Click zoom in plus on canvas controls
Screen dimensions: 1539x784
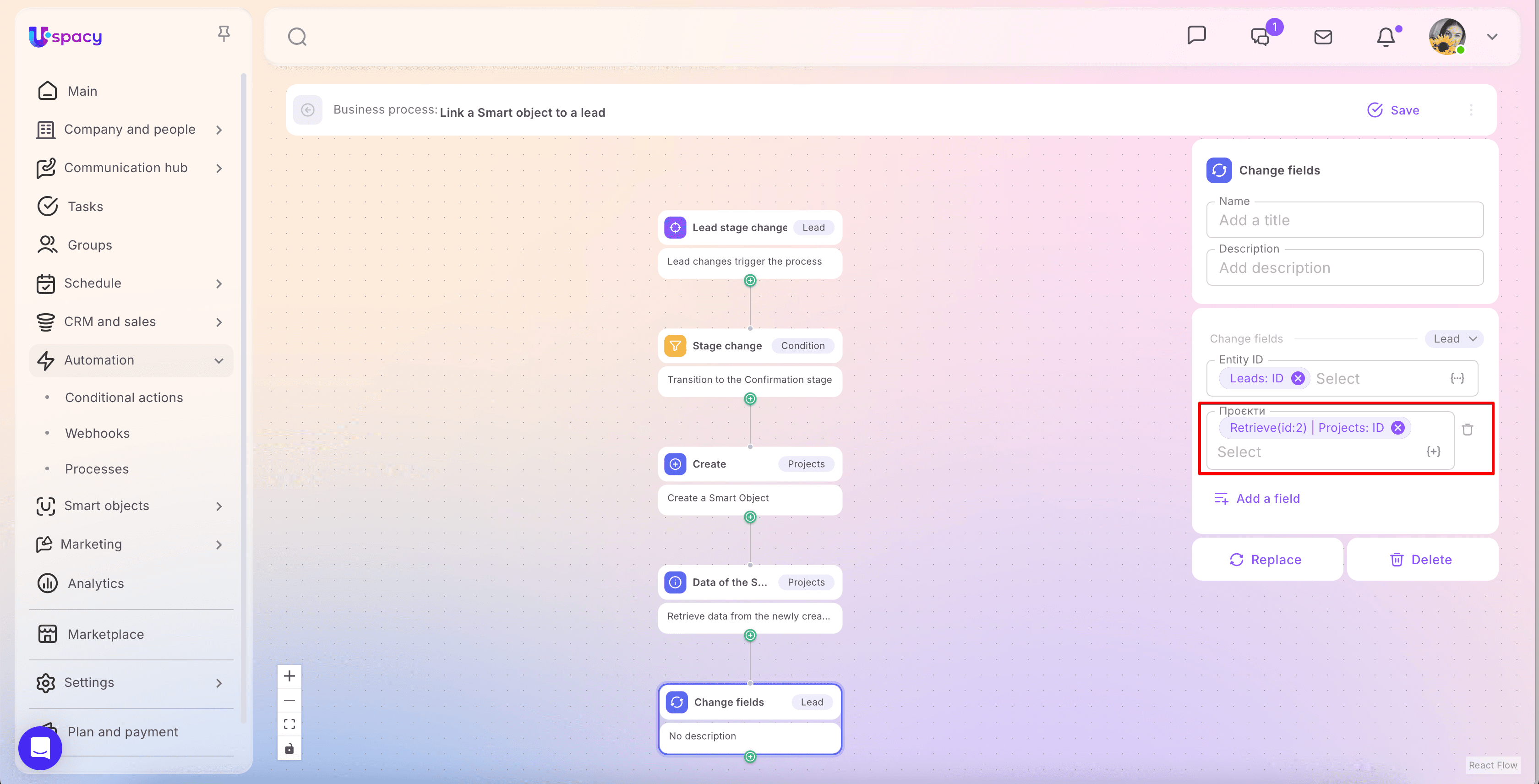coord(289,676)
